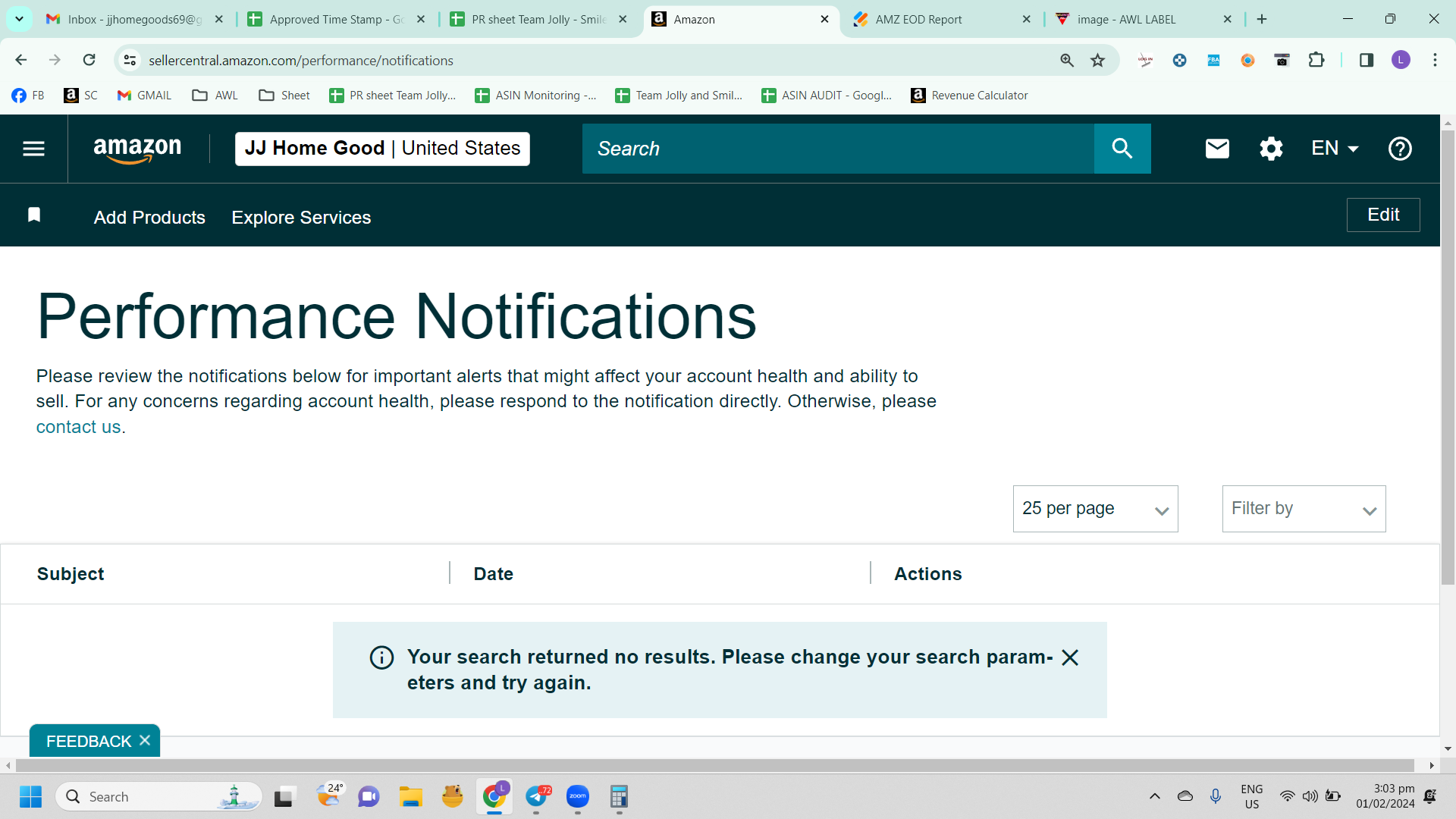This screenshot has height=819, width=1456.
Task: Click the Subject column header
Action: click(71, 574)
